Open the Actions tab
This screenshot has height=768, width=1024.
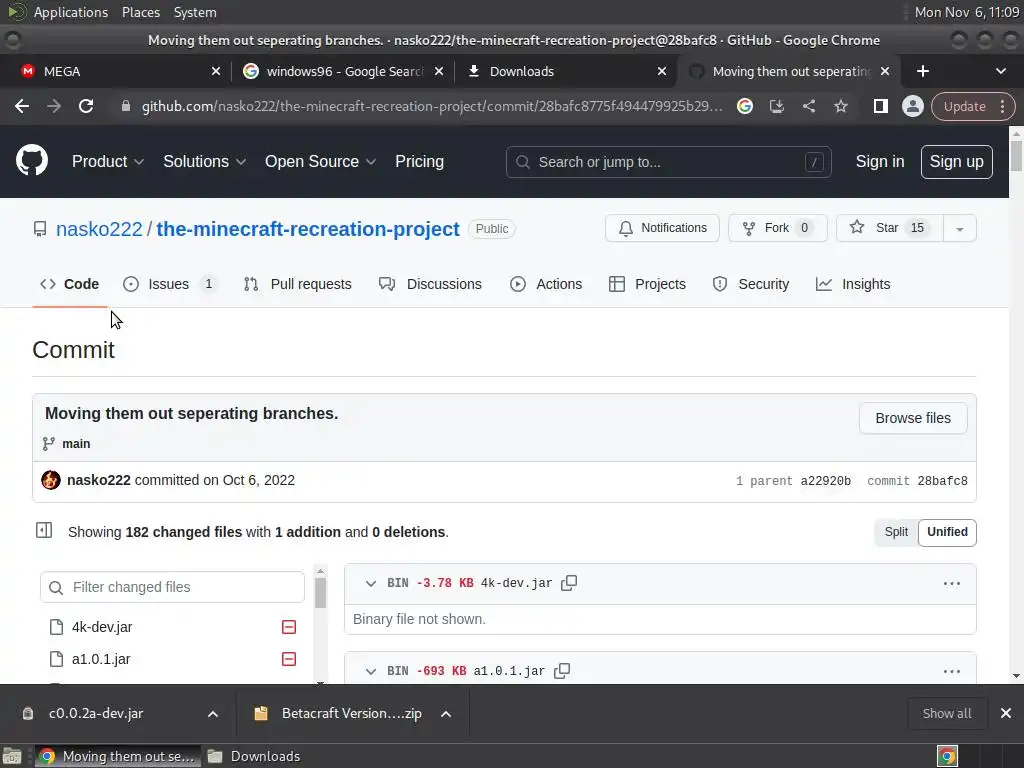coord(546,284)
